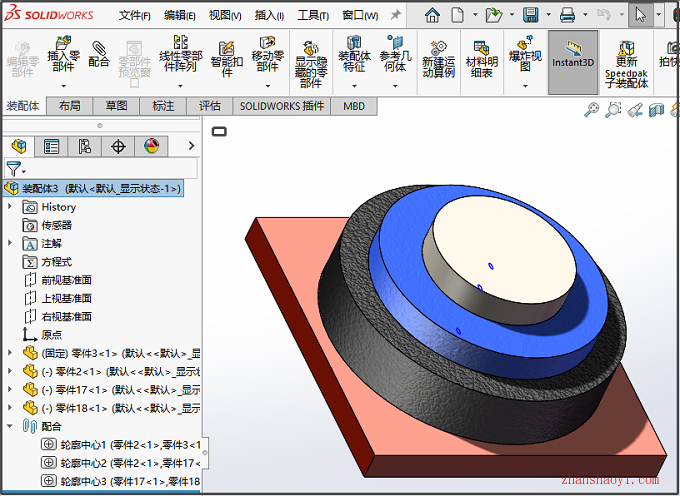Open the Smart Fasteners (智能扣件) tool
680x496 pixels.
point(227,59)
